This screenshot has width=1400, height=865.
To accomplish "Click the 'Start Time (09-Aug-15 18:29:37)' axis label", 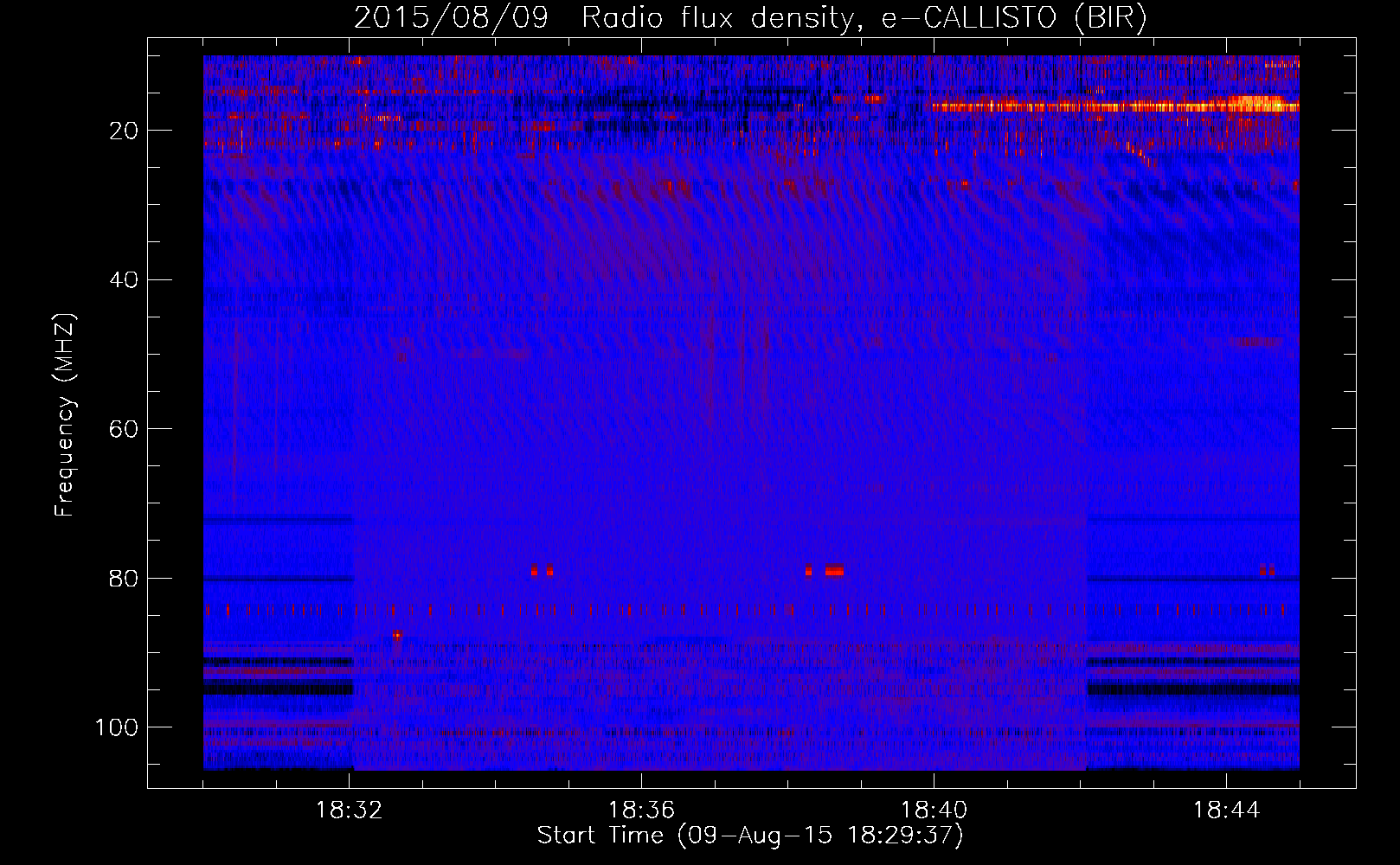I will (x=750, y=836).
